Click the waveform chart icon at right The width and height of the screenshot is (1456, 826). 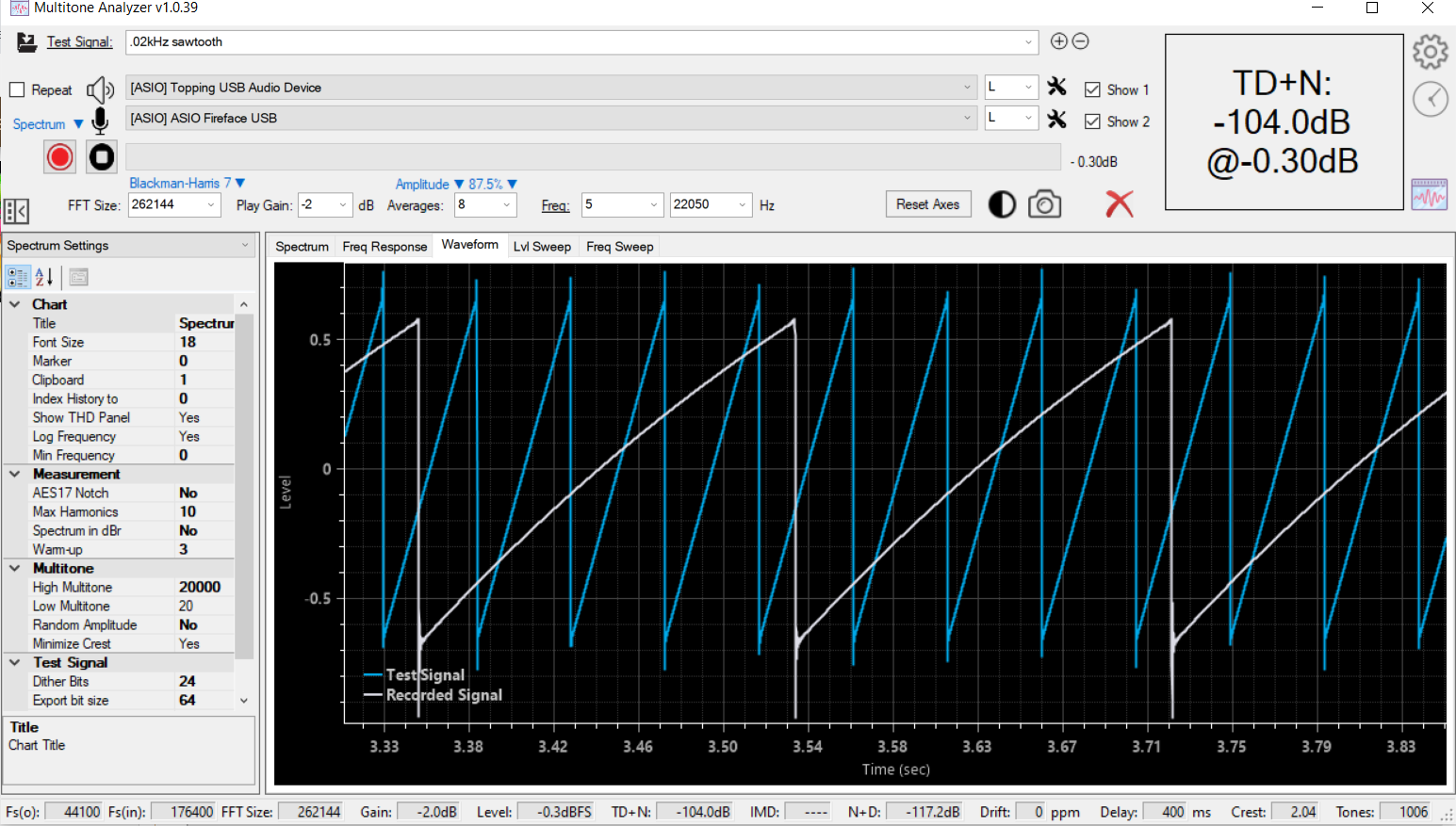click(x=1429, y=194)
